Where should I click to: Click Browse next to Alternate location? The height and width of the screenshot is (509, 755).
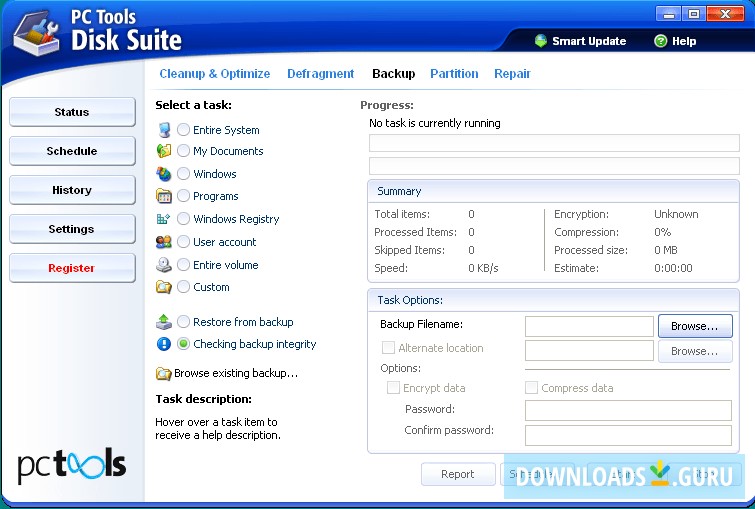click(x=695, y=351)
